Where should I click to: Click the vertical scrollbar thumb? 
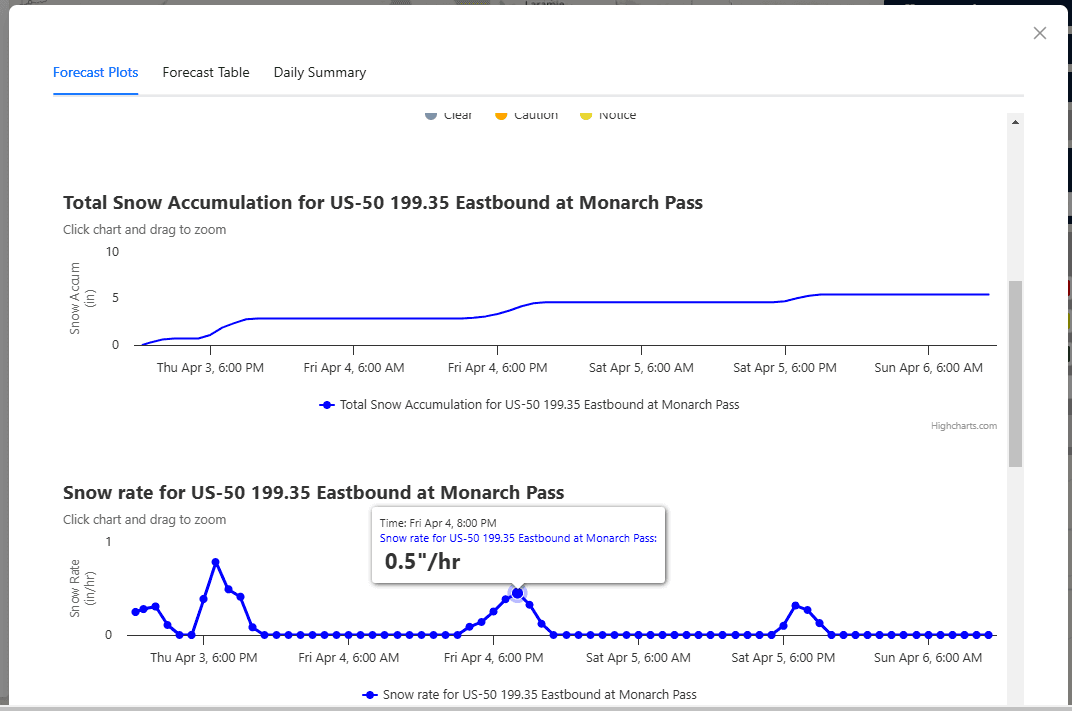tap(1015, 373)
